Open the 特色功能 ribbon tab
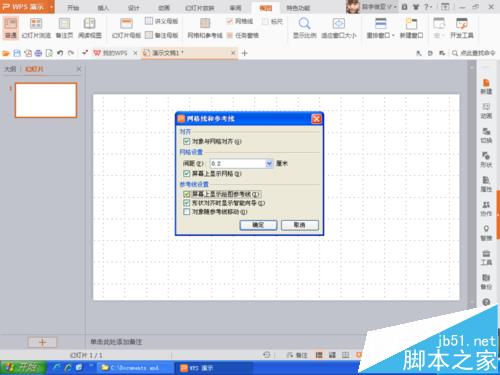Image resolution: width=500 pixels, height=375 pixels. 298,7
